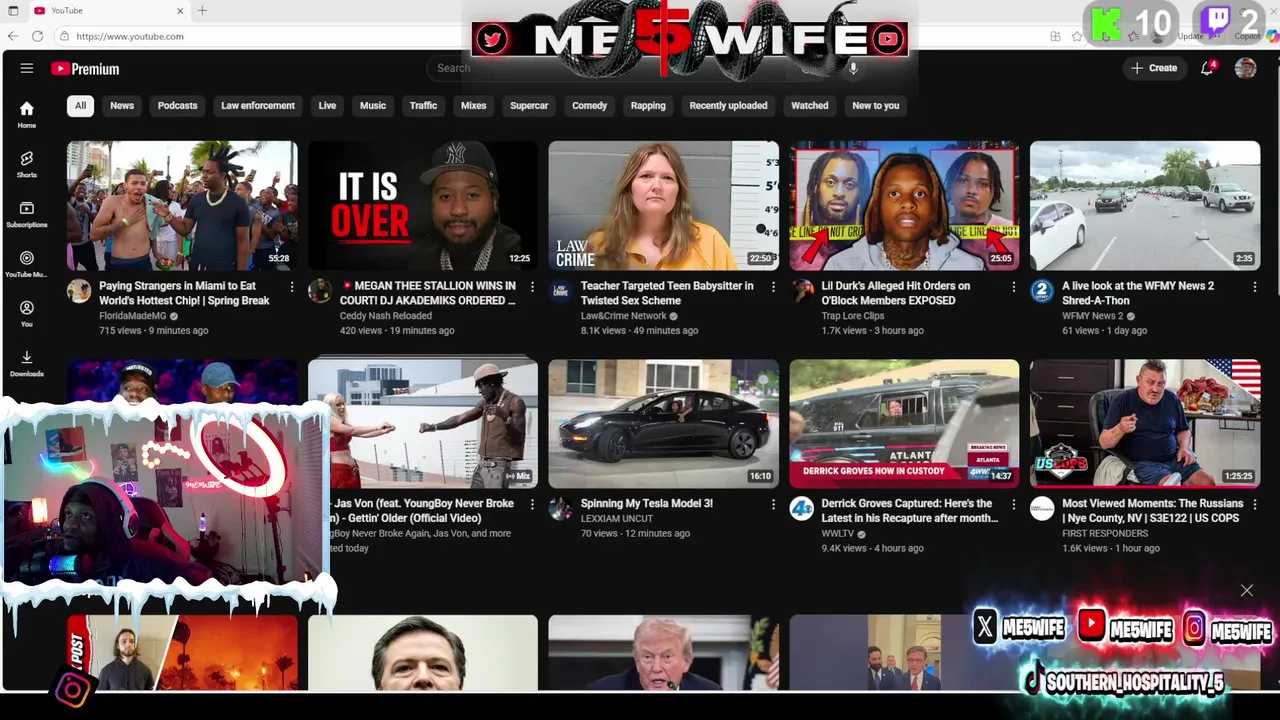The image size is (1280, 720).
Task: Open Spinning My Tesla Model 3 thumbnail
Action: tap(663, 424)
